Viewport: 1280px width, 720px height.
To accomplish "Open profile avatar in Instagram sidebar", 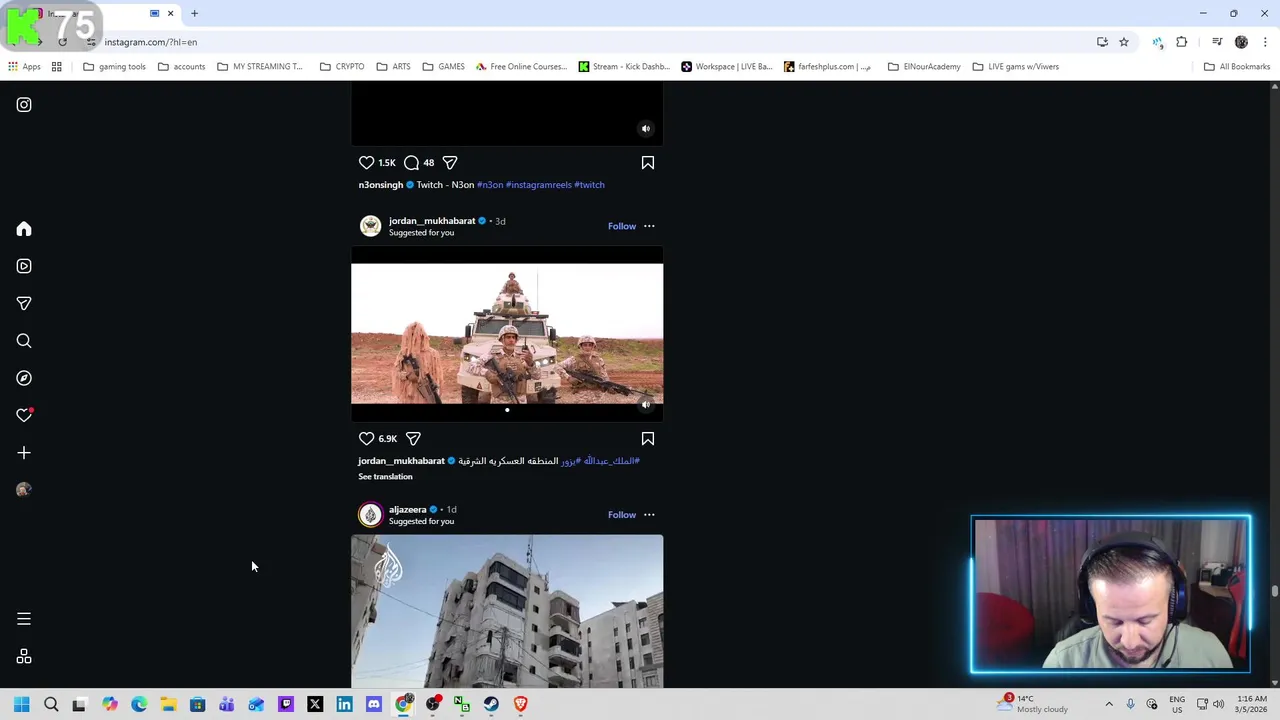I will pos(24,490).
